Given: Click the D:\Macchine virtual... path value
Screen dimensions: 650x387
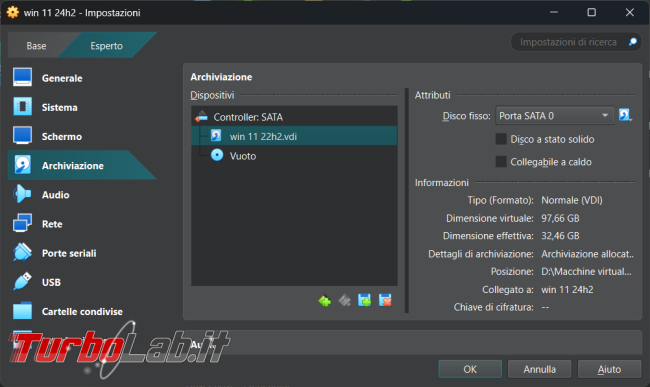Looking at the screenshot, I should (586, 271).
